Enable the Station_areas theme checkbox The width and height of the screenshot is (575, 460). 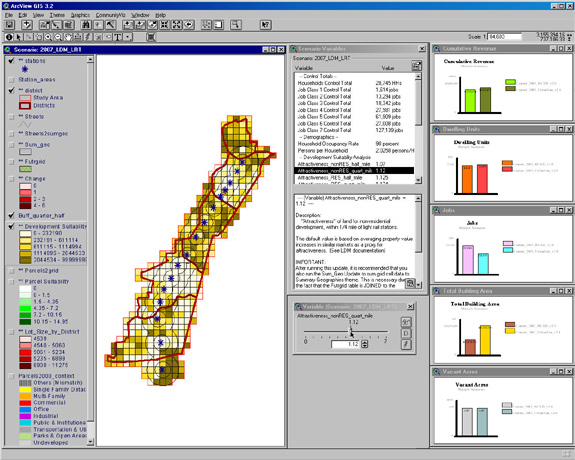click(x=11, y=80)
